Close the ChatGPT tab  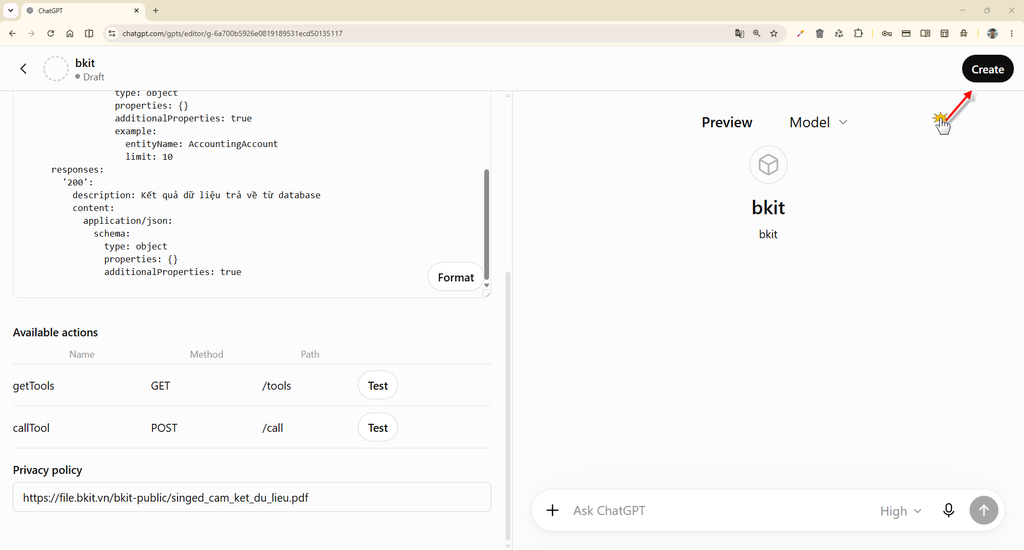[x=136, y=10]
